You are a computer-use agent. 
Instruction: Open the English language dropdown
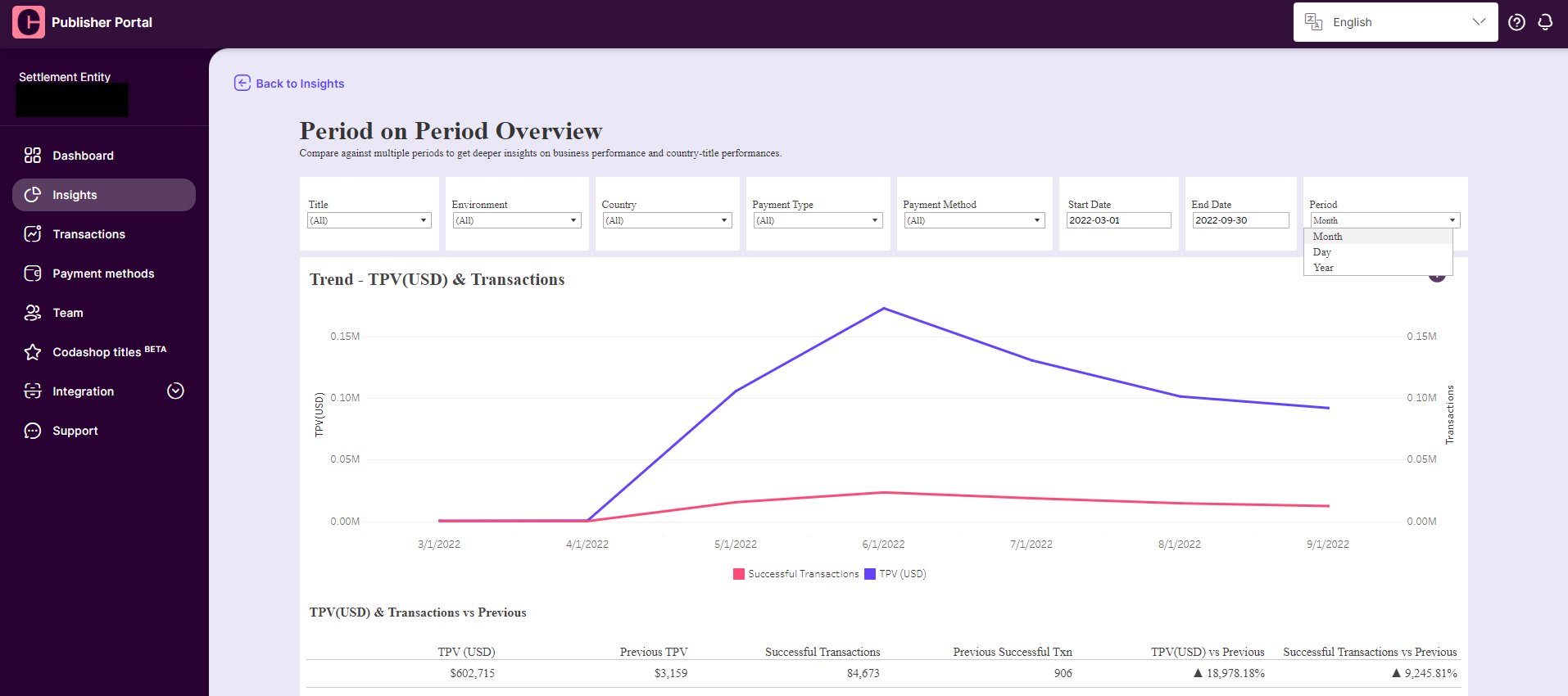pos(1395,22)
